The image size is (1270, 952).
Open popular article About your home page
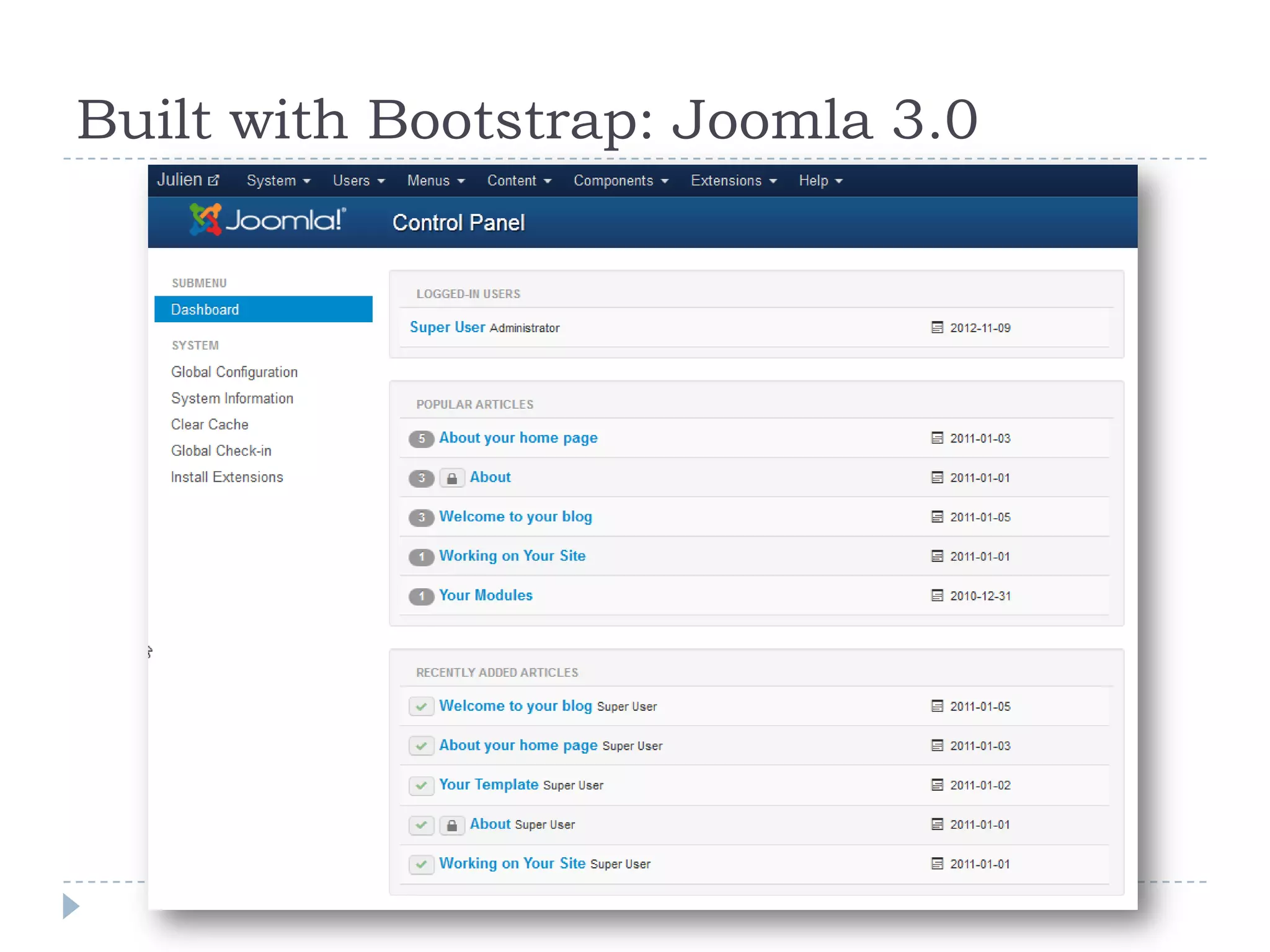pos(518,438)
